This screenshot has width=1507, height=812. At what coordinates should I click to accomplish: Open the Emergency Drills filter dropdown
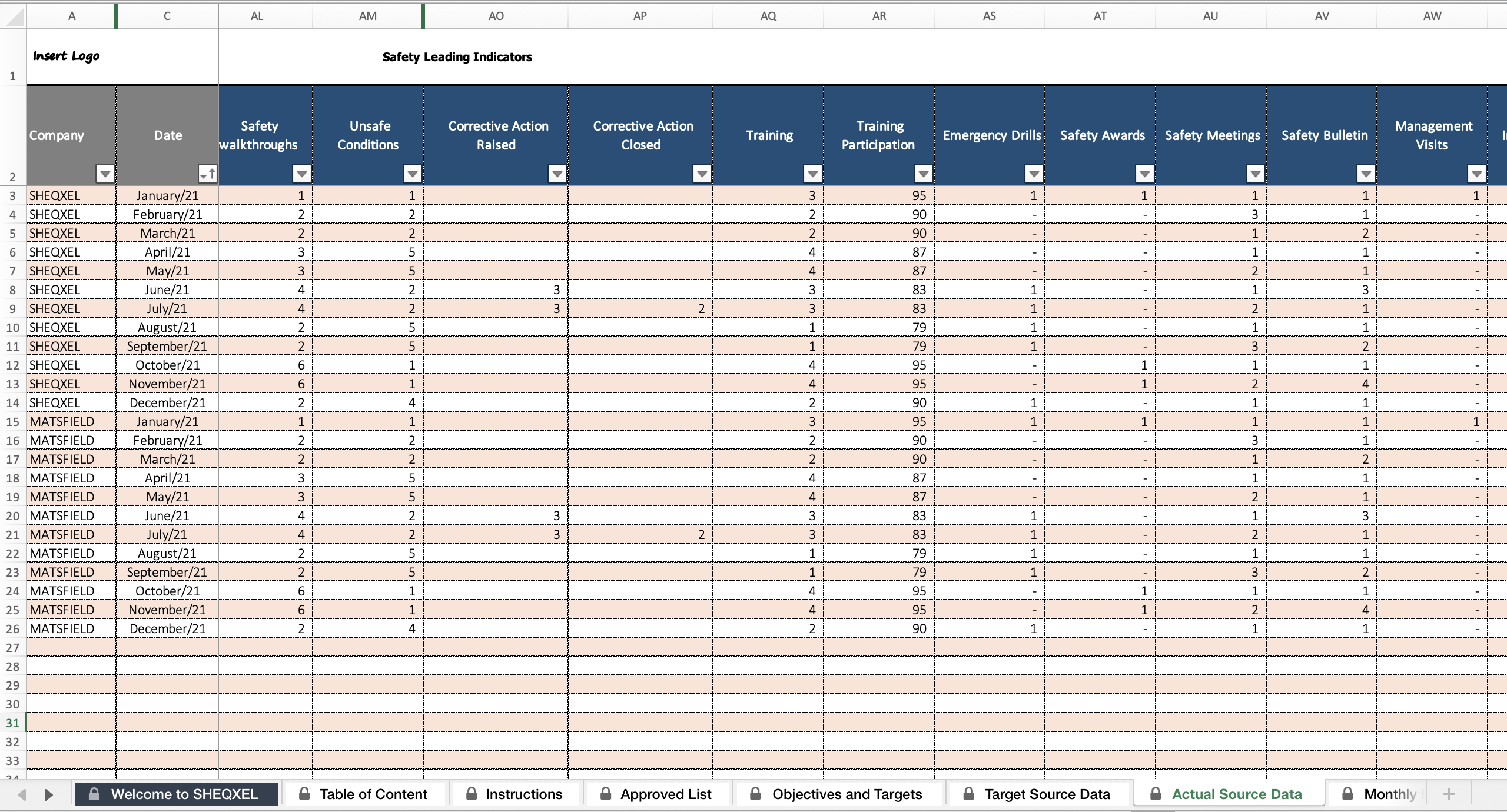pos(1034,174)
